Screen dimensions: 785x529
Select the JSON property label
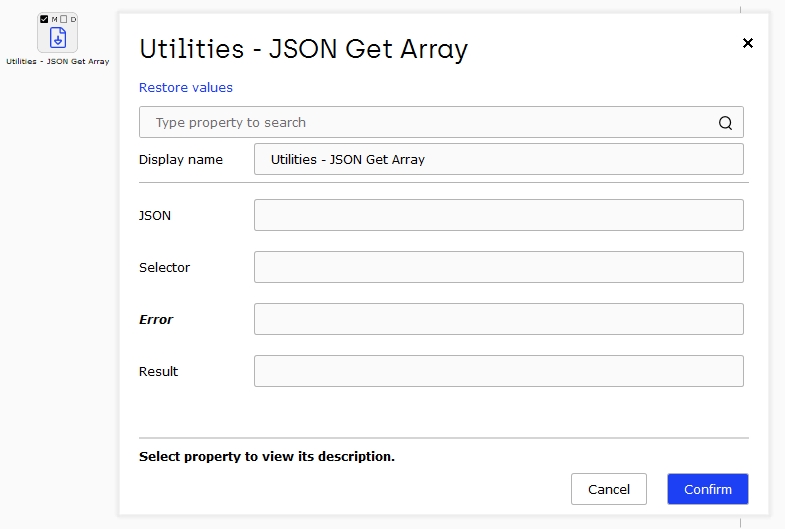coord(155,215)
